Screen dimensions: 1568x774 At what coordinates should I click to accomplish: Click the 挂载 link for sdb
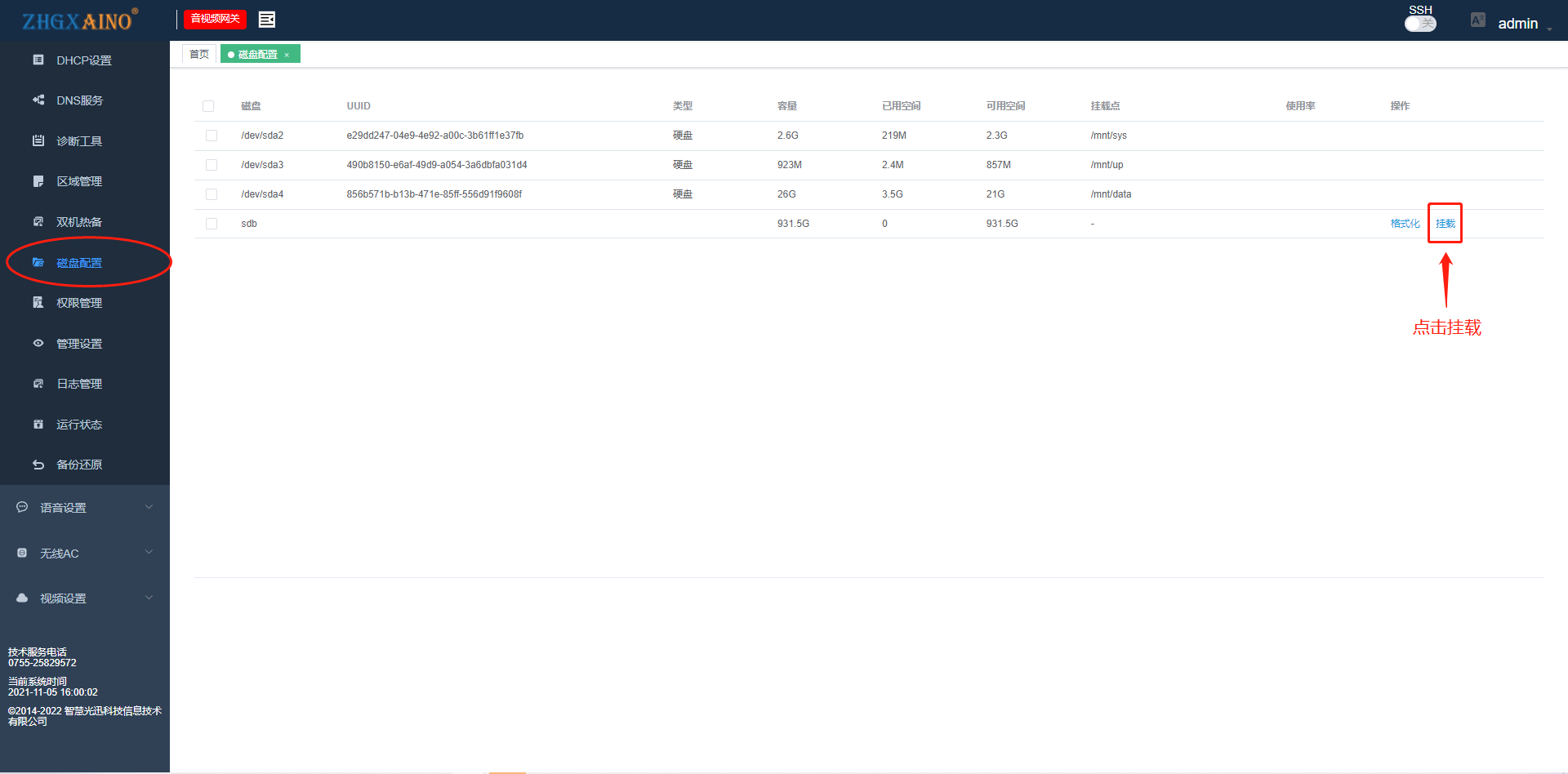1445,224
